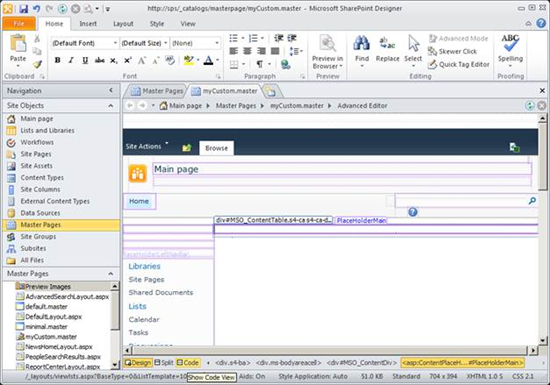Click the Find binoculars icon
The width and height of the screenshot is (550, 385).
tap(361, 43)
